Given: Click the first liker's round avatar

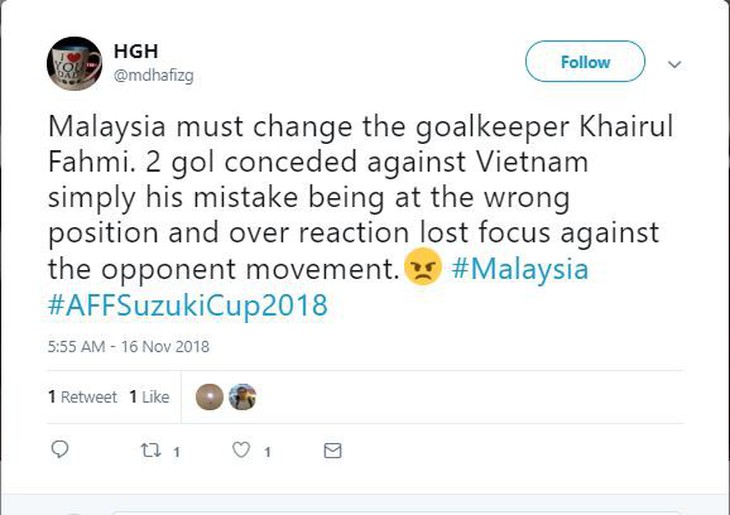Looking at the screenshot, I should [x=209, y=397].
